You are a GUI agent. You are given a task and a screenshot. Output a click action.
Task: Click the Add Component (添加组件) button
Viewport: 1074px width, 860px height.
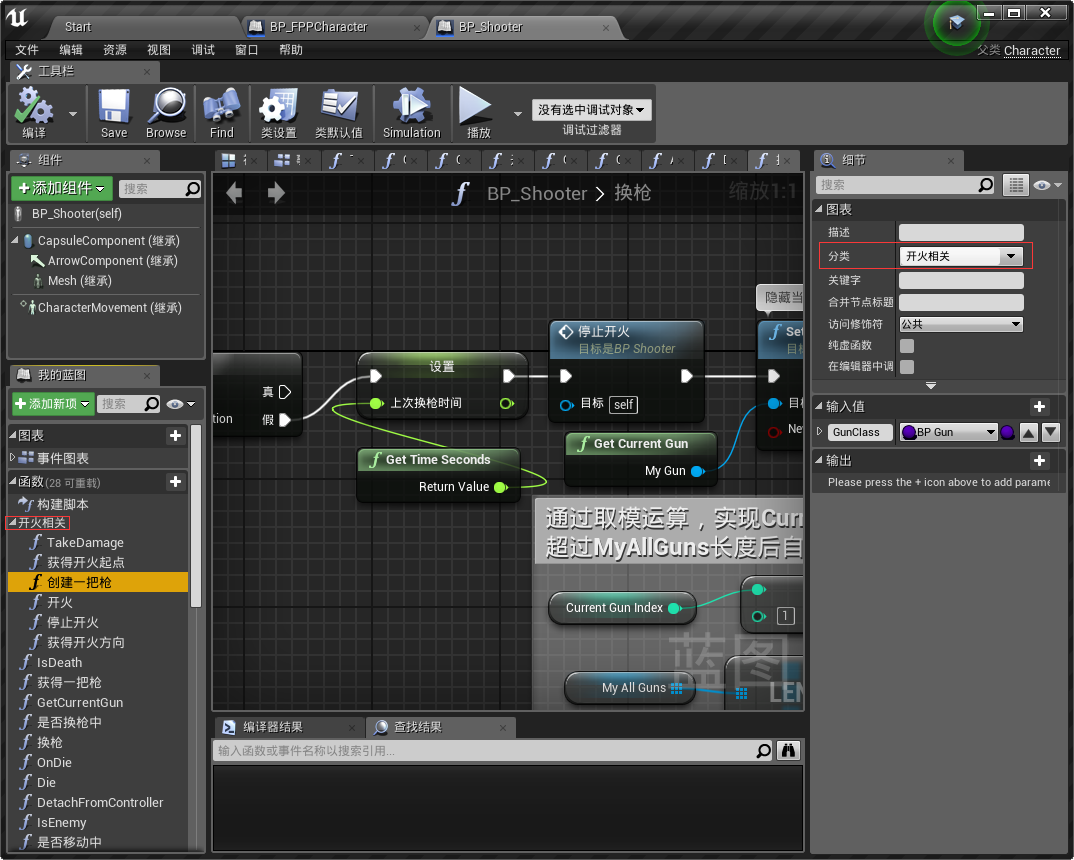click(x=62, y=188)
